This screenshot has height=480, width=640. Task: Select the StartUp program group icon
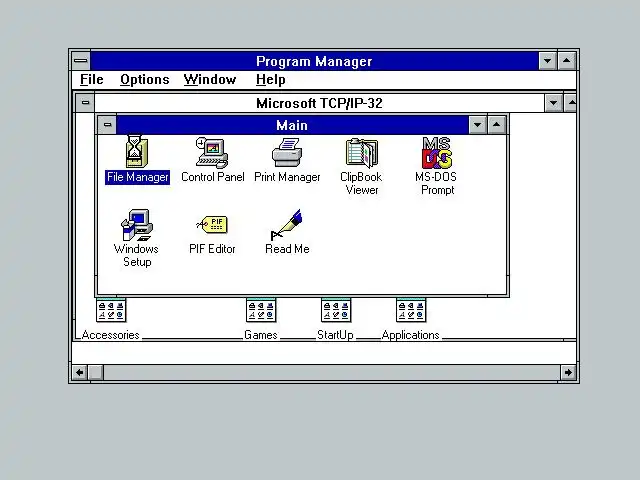[x=336, y=310]
